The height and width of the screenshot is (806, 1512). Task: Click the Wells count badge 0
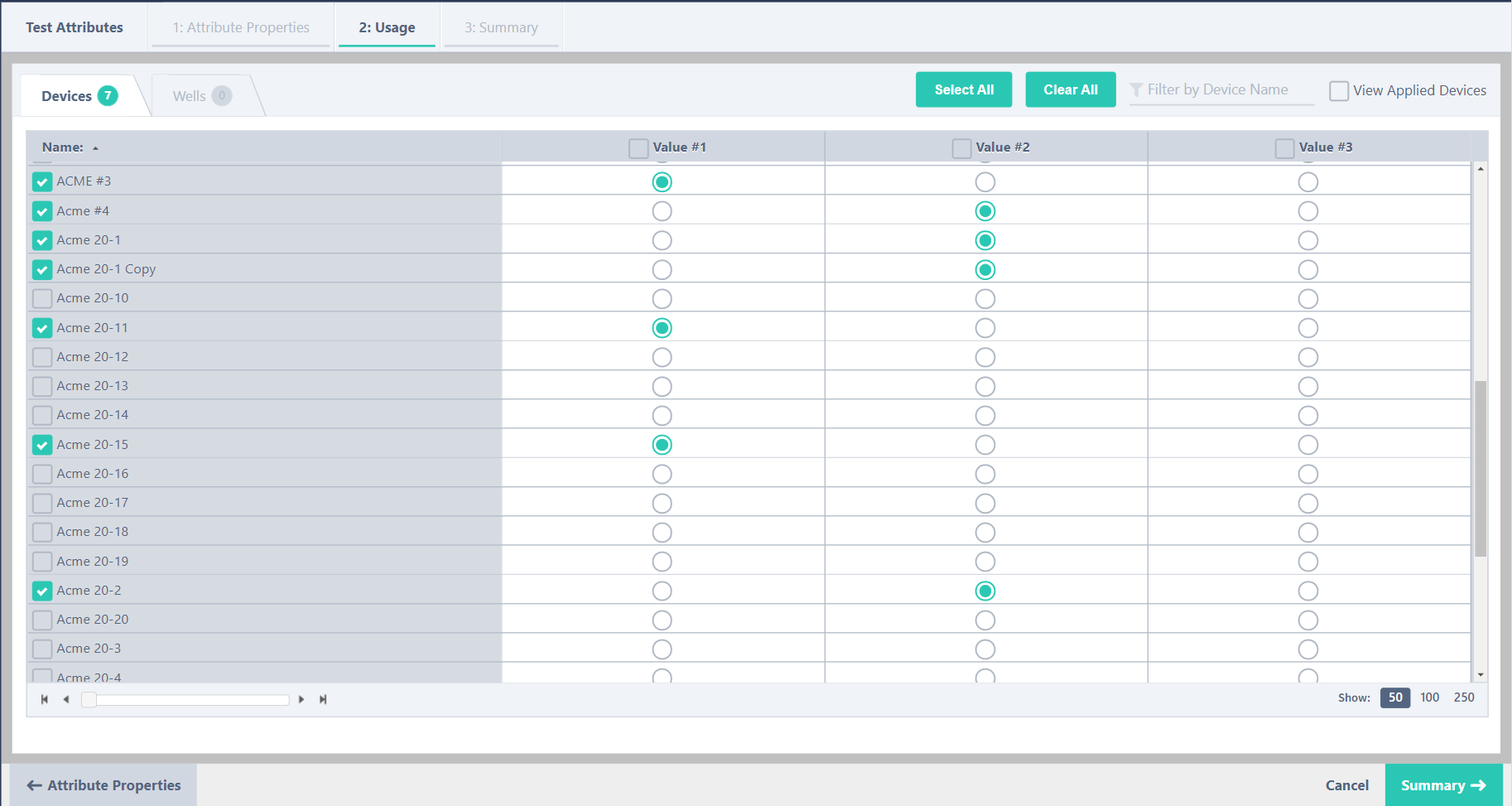point(222,95)
